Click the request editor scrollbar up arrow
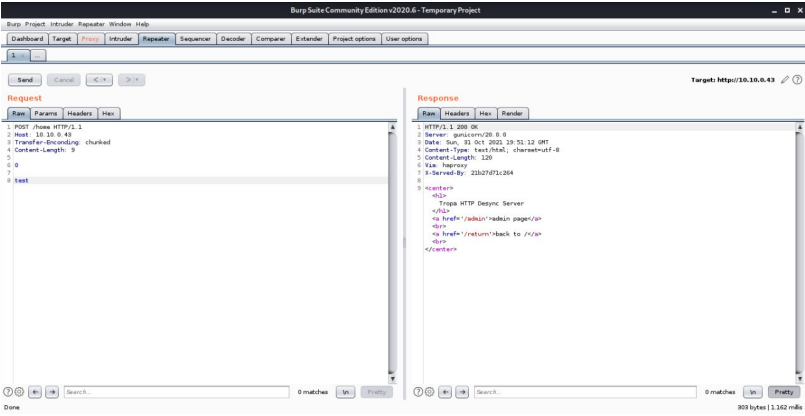This screenshot has height=416, width=805. [392, 128]
